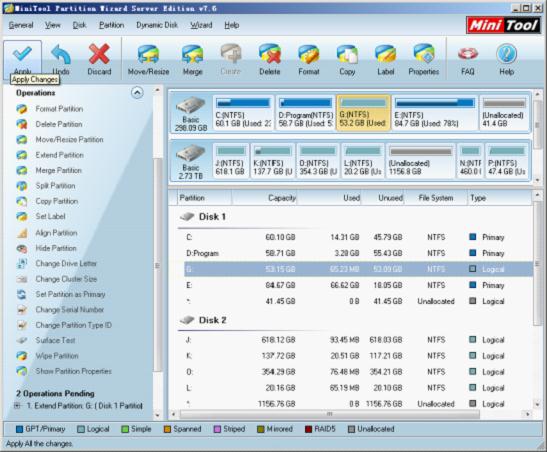Click the Discard red X icon
The image size is (547, 452).
click(99, 54)
